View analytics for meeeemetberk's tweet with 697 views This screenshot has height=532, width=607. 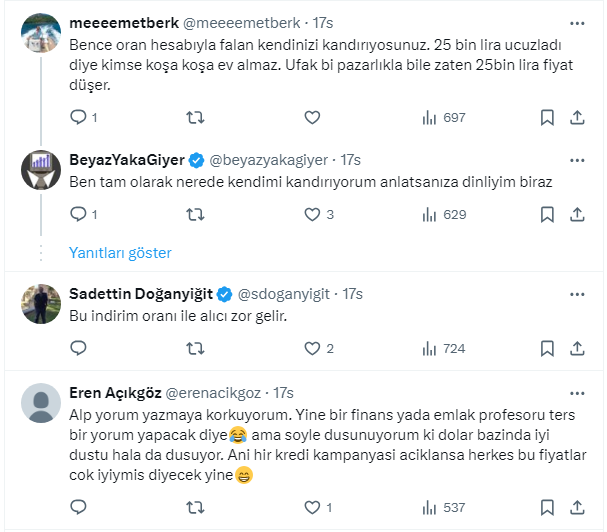[444, 118]
